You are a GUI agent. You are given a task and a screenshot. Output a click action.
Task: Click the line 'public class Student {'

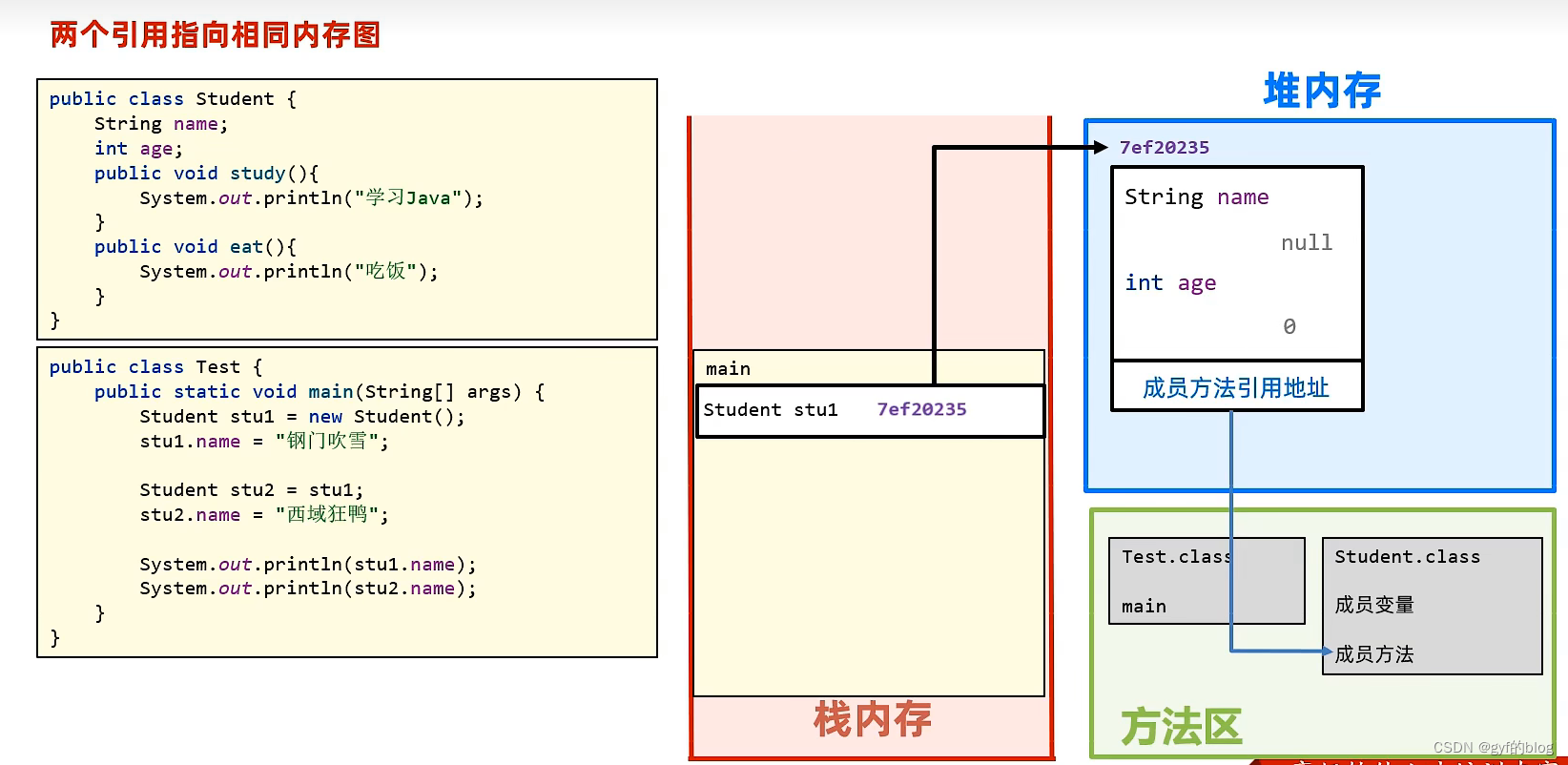pos(173,99)
